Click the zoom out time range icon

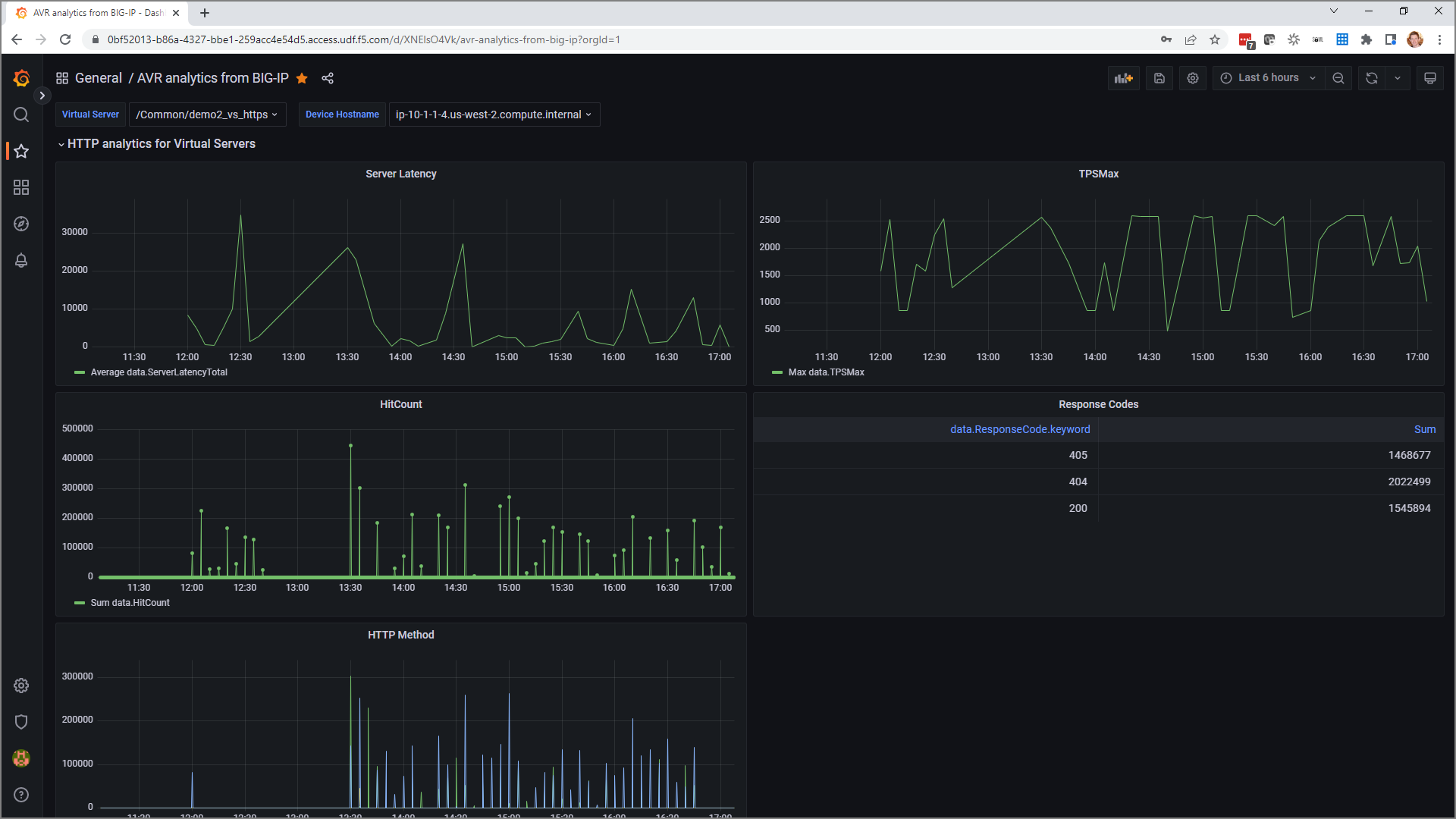pyautogui.click(x=1338, y=78)
